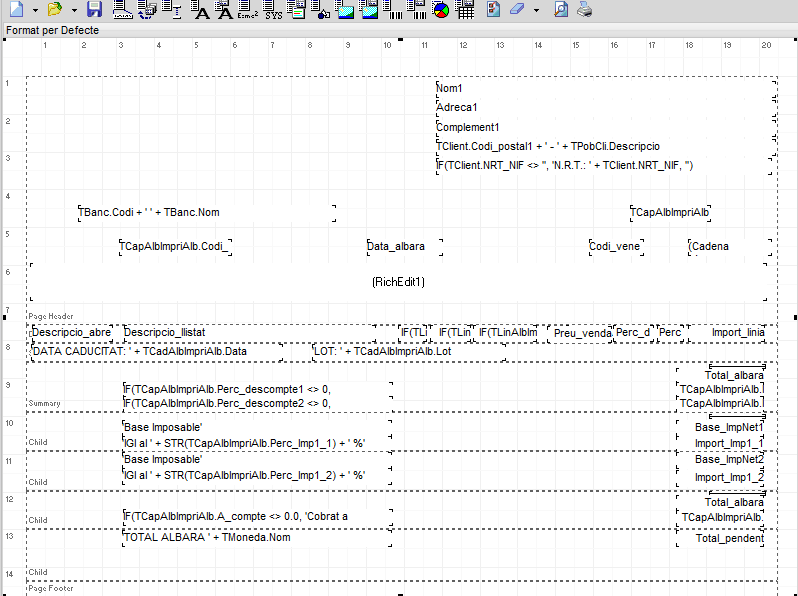Select the database image tool icon
The image size is (798, 596).
tap(369, 9)
